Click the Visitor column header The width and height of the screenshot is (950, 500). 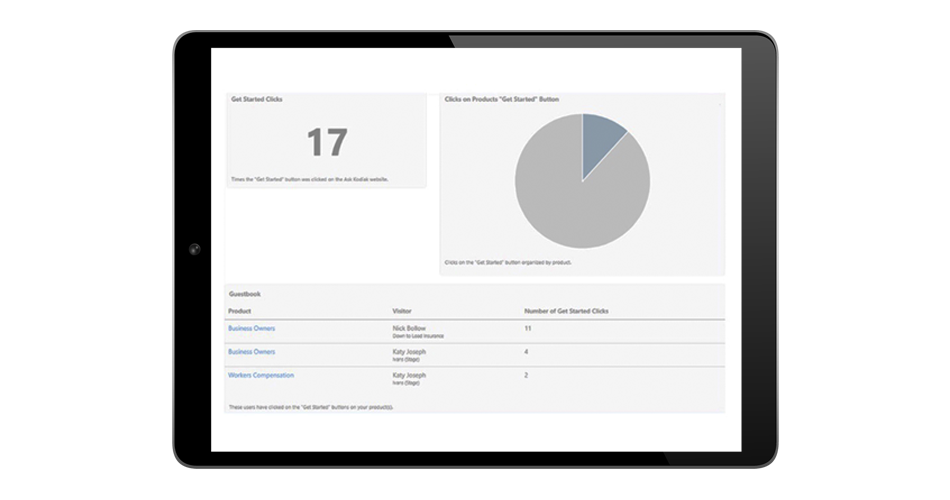[x=404, y=311]
